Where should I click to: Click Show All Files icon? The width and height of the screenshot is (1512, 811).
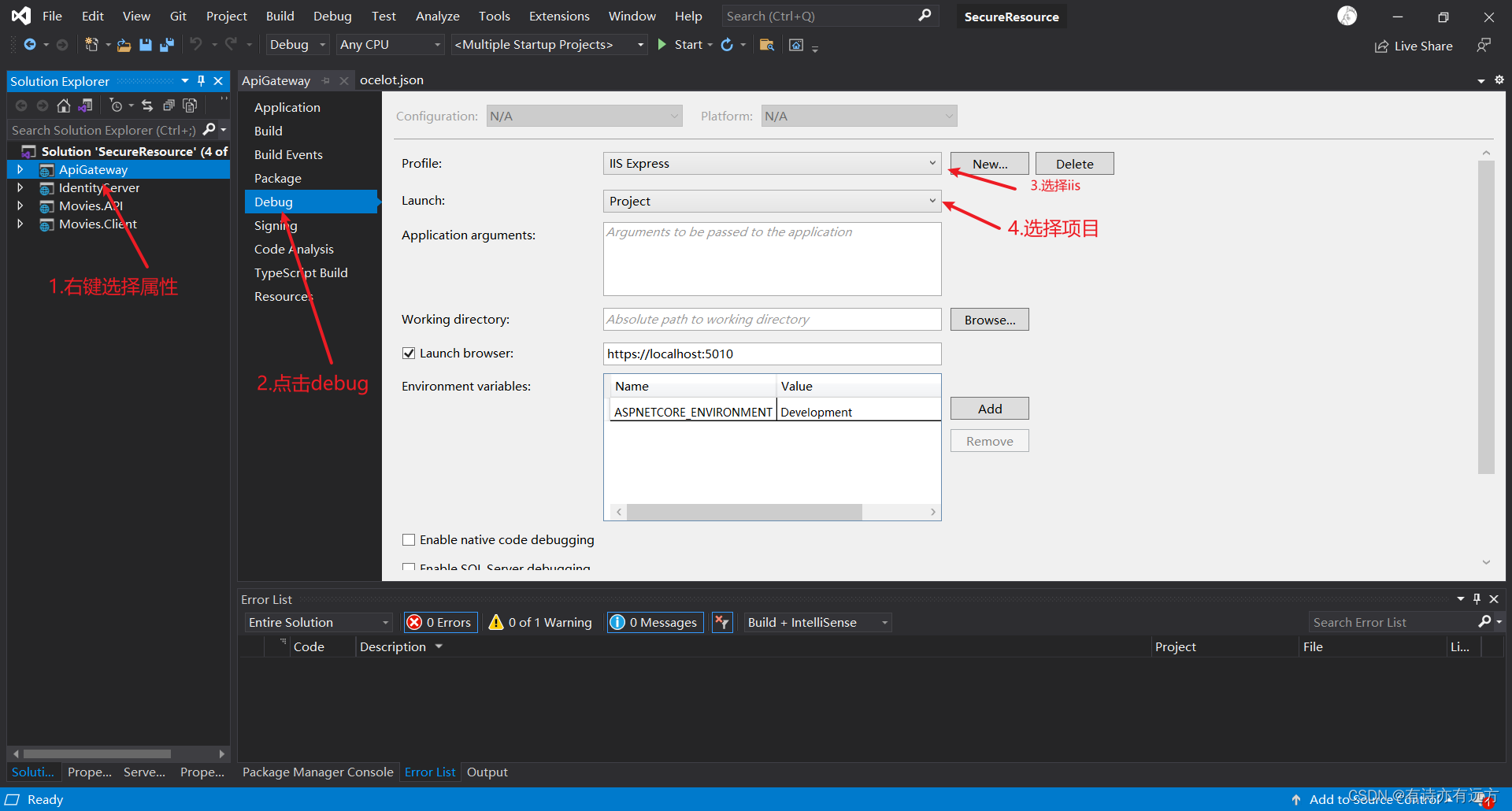tap(190, 106)
